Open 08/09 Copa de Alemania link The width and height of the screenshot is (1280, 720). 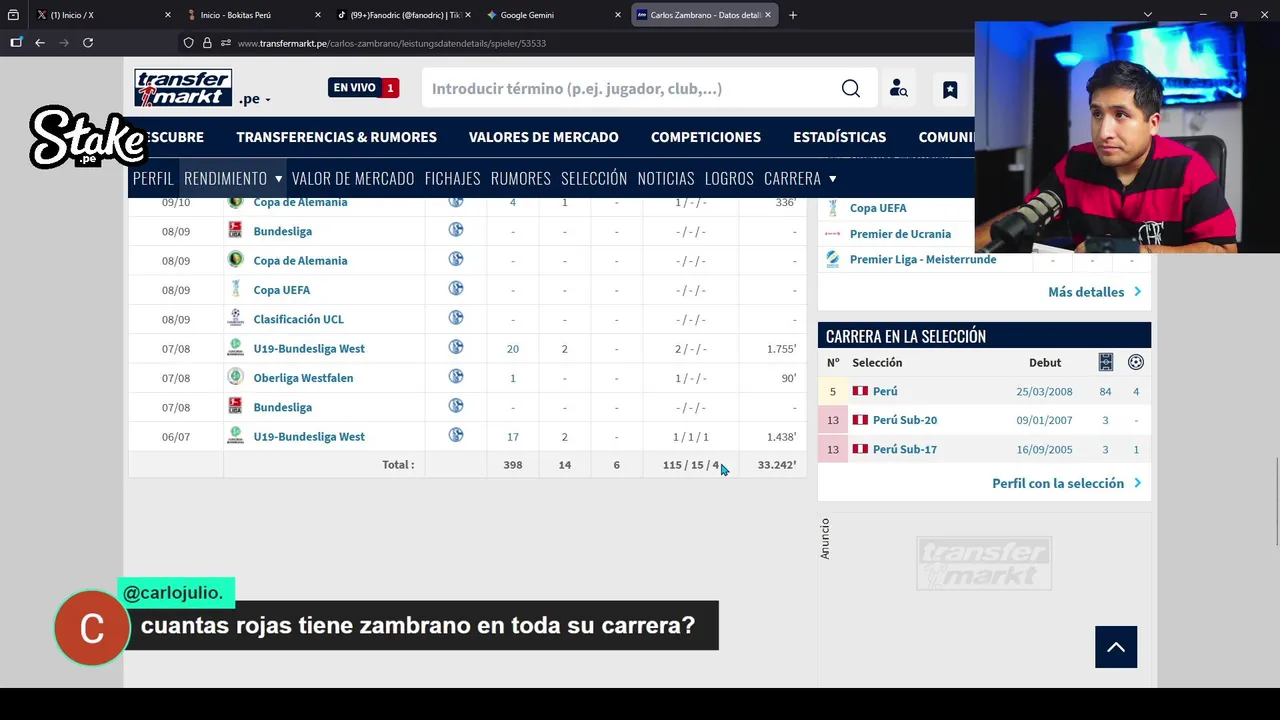300,260
